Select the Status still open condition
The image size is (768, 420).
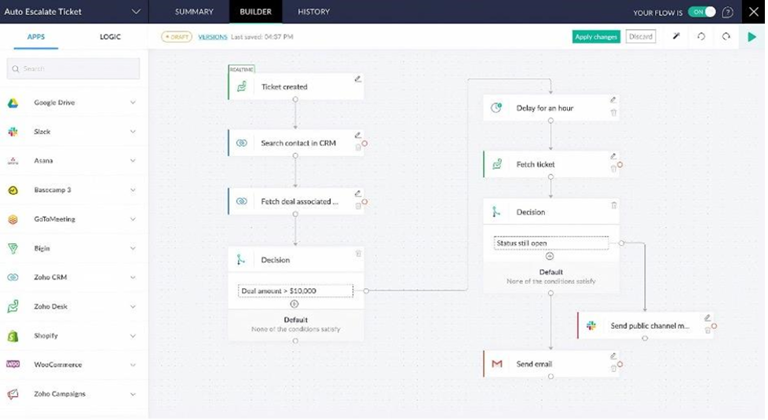point(551,243)
